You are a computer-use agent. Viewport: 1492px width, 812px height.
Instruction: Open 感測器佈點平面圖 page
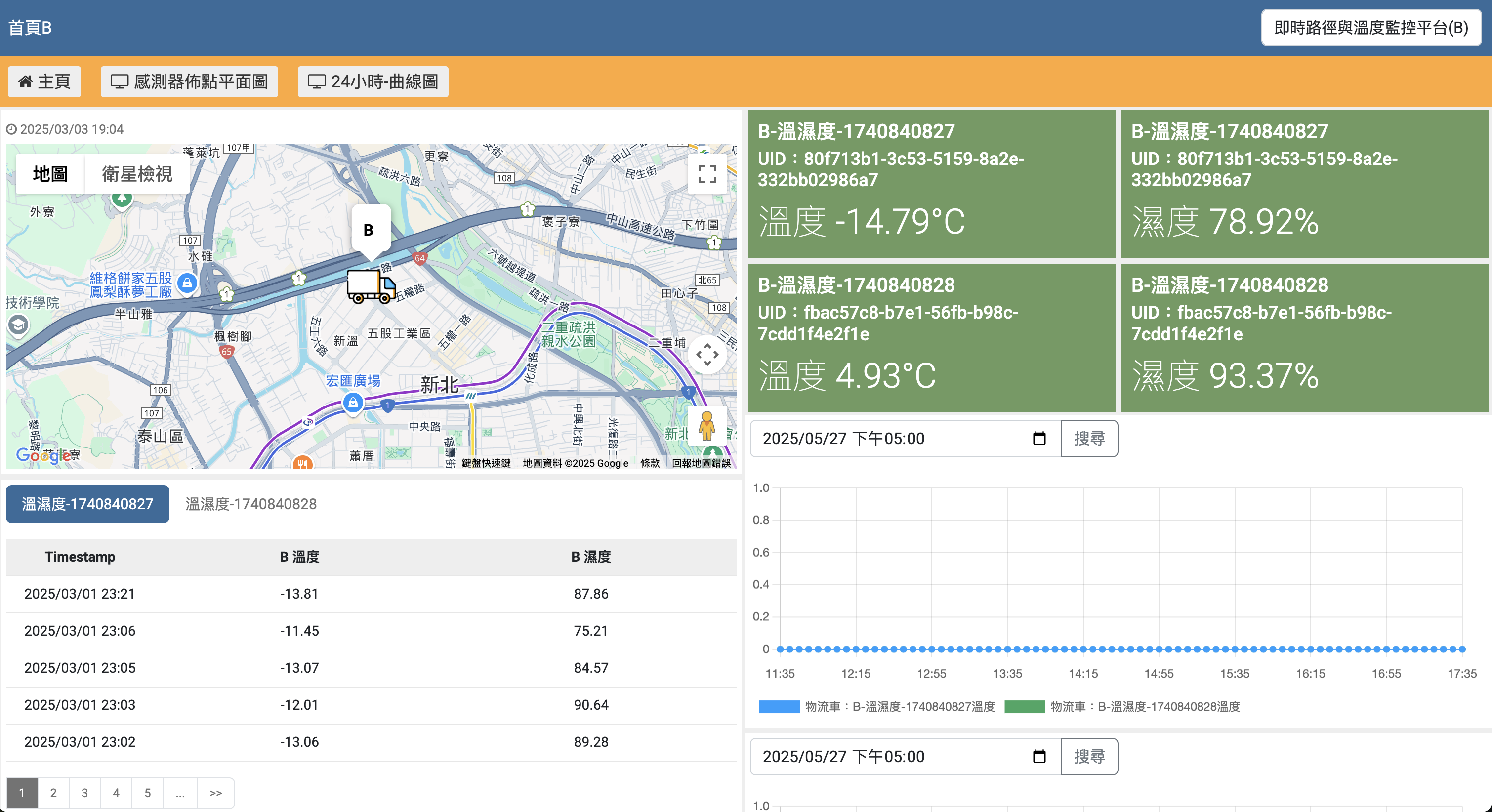point(189,81)
